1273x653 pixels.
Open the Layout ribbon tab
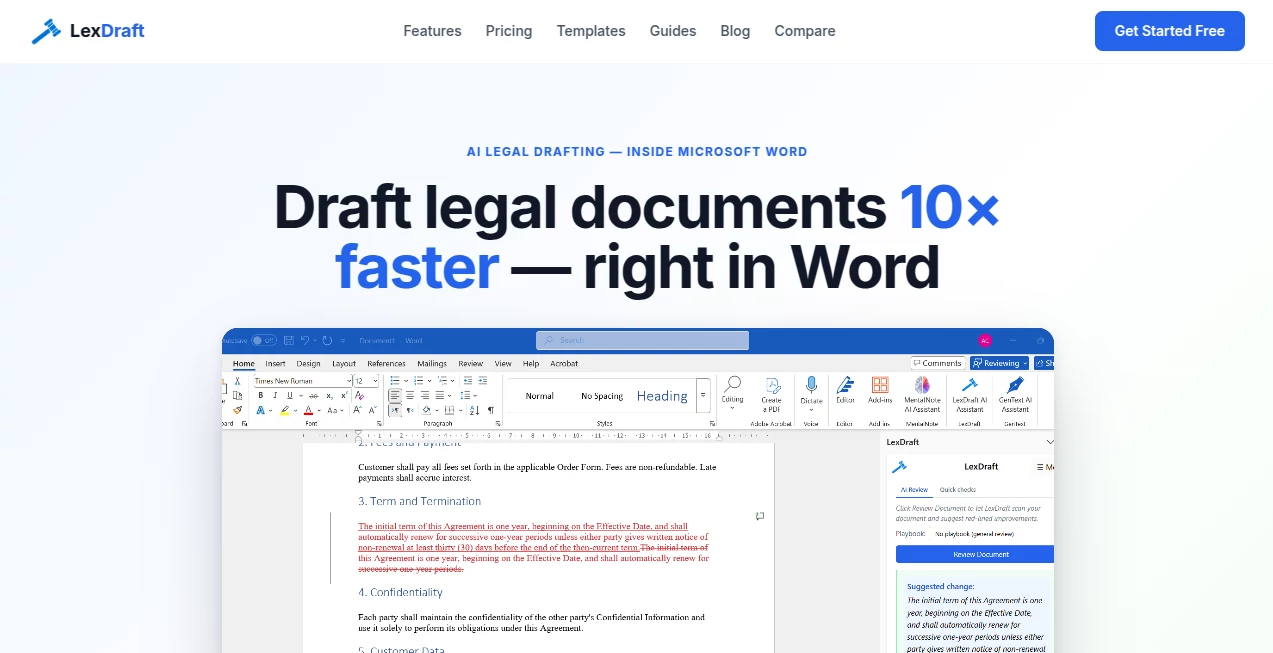tap(344, 364)
